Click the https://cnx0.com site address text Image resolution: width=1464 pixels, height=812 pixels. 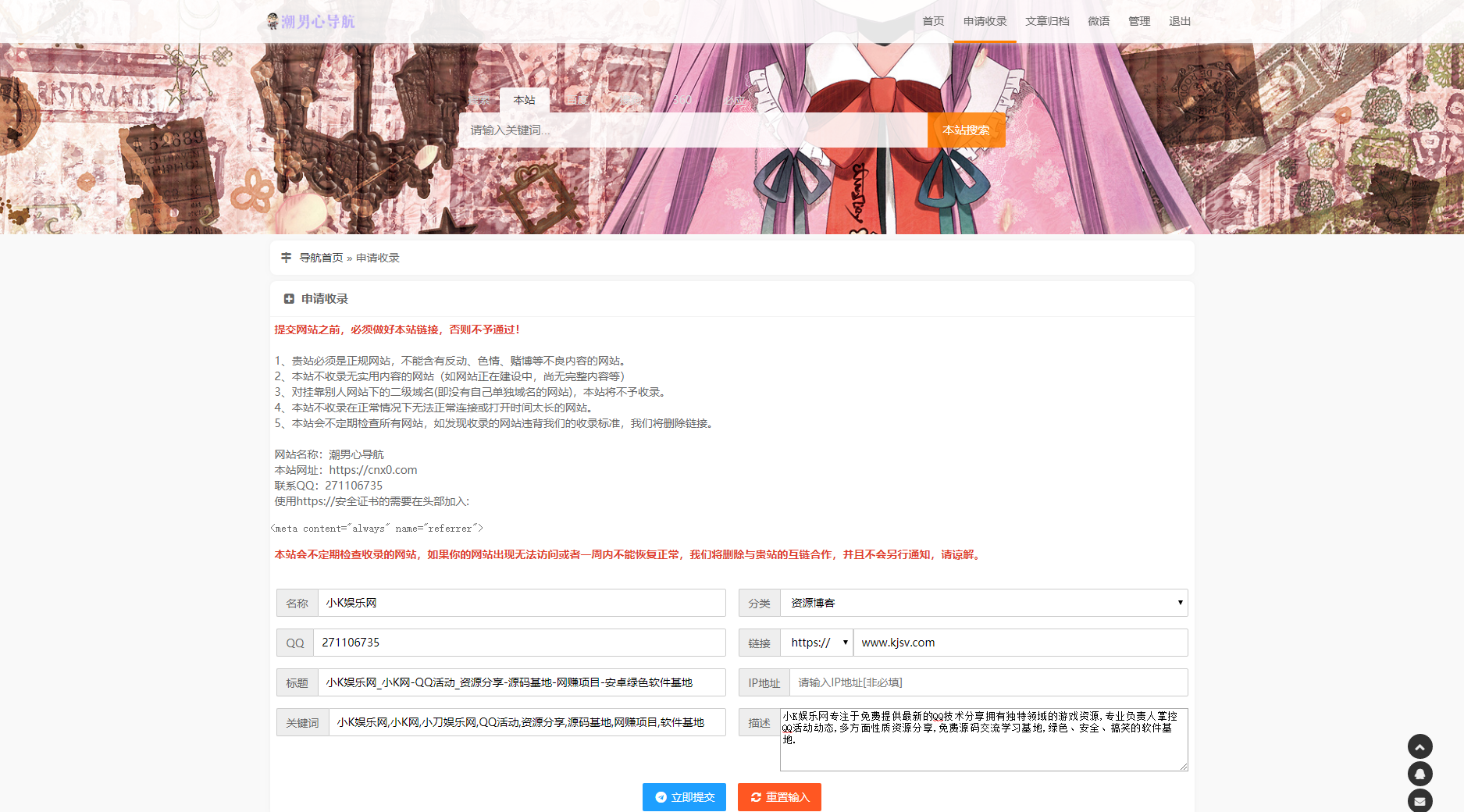[x=373, y=470]
